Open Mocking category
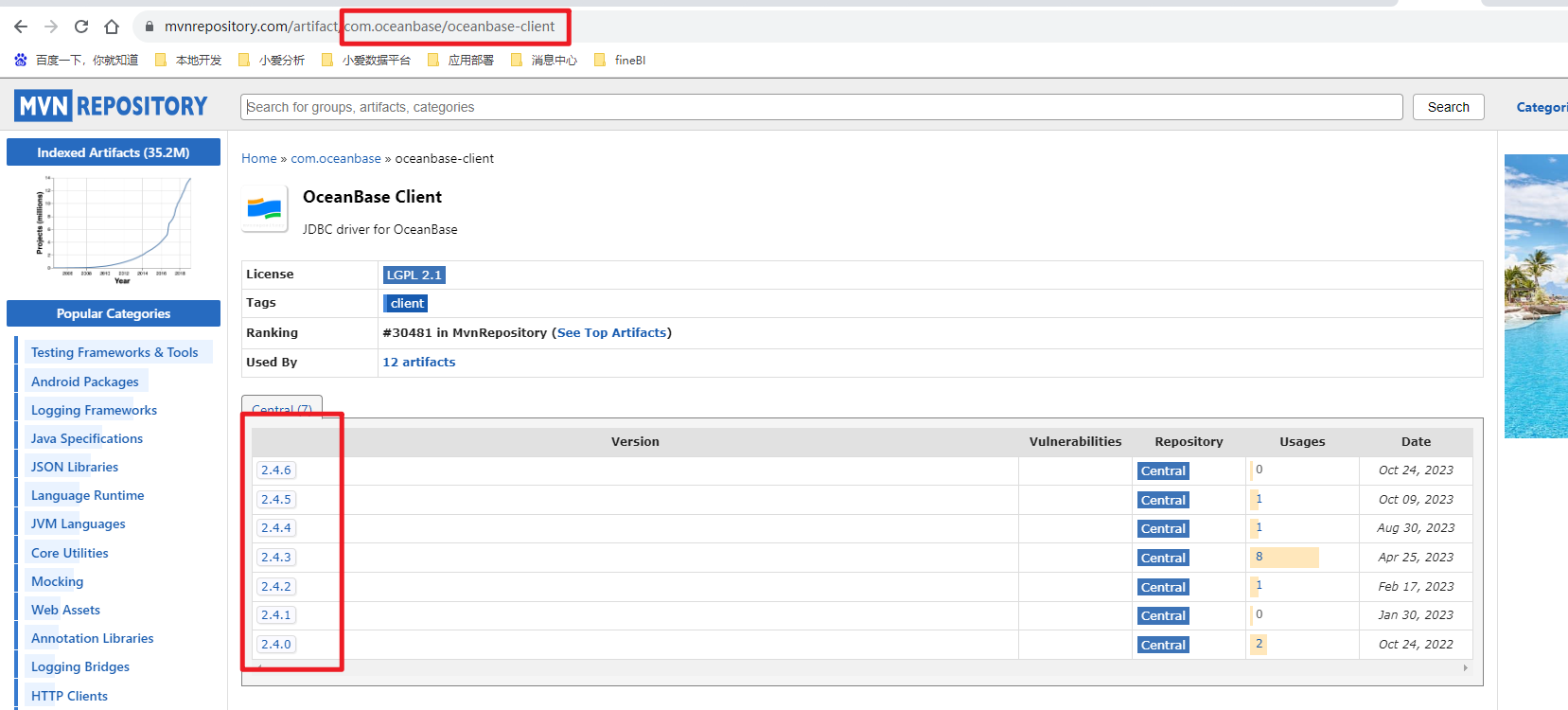The height and width of the screenshot is (710, 1568). (58, 581)
